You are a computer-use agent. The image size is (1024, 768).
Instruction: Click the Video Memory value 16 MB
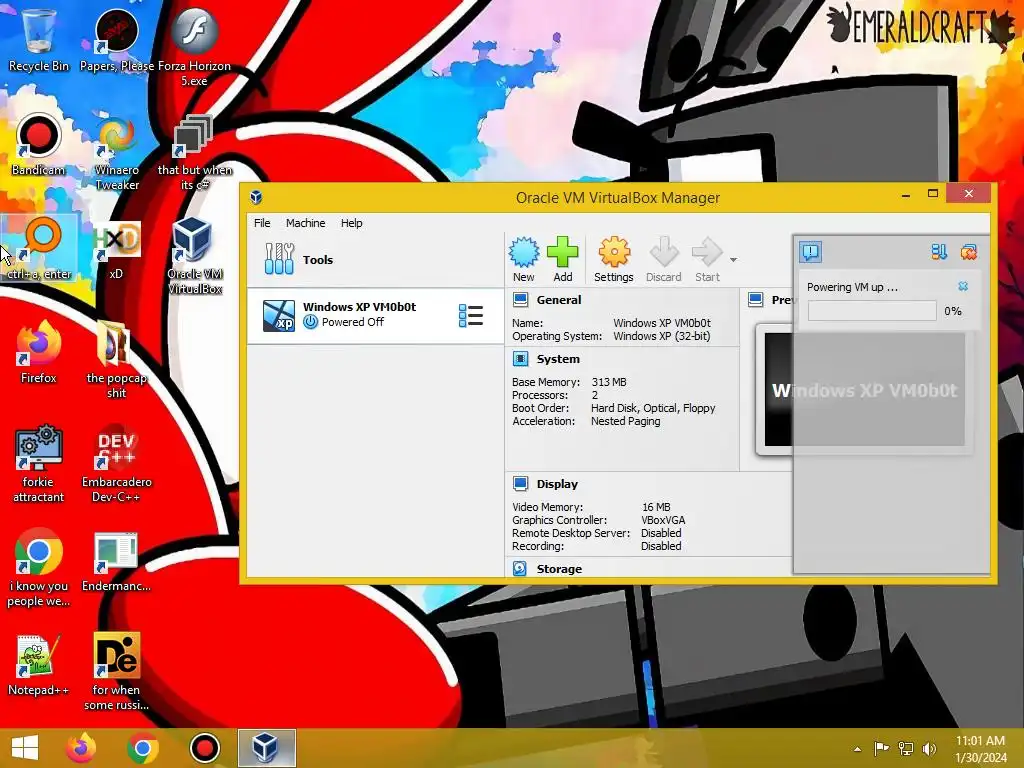(656, 507)
